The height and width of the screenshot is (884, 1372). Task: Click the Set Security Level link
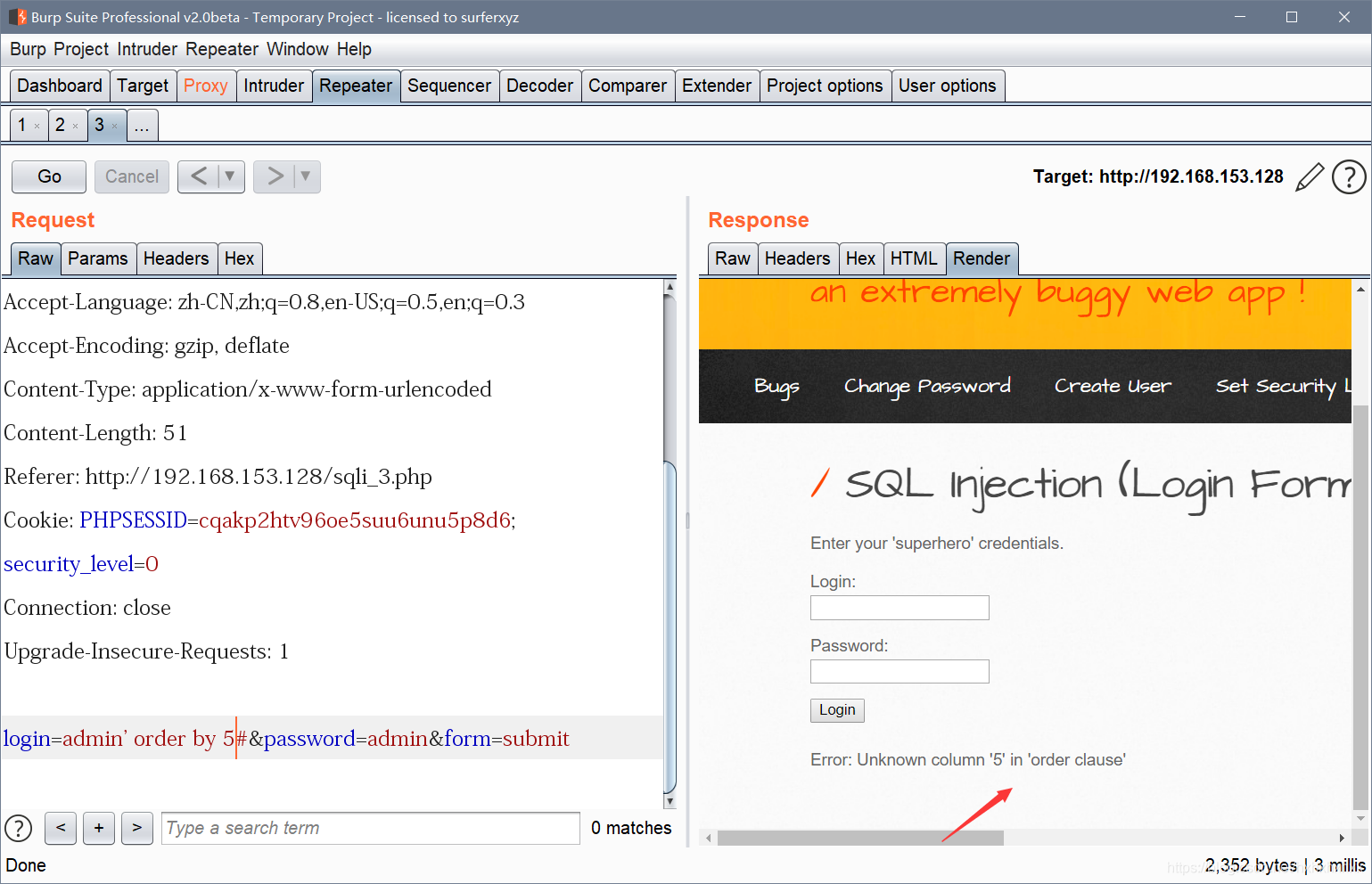click(x=1284, y=387)
